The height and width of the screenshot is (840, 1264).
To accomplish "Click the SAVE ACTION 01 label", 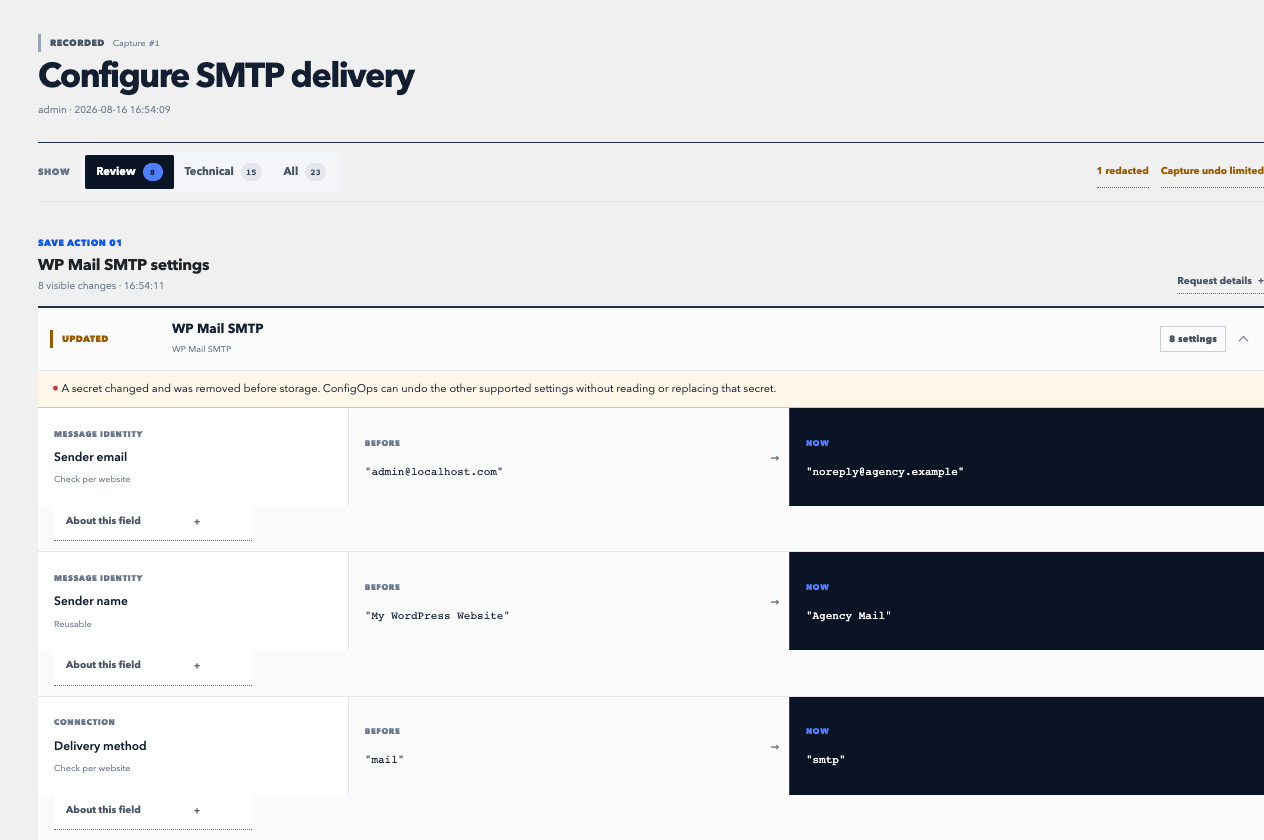I will 80,243.
